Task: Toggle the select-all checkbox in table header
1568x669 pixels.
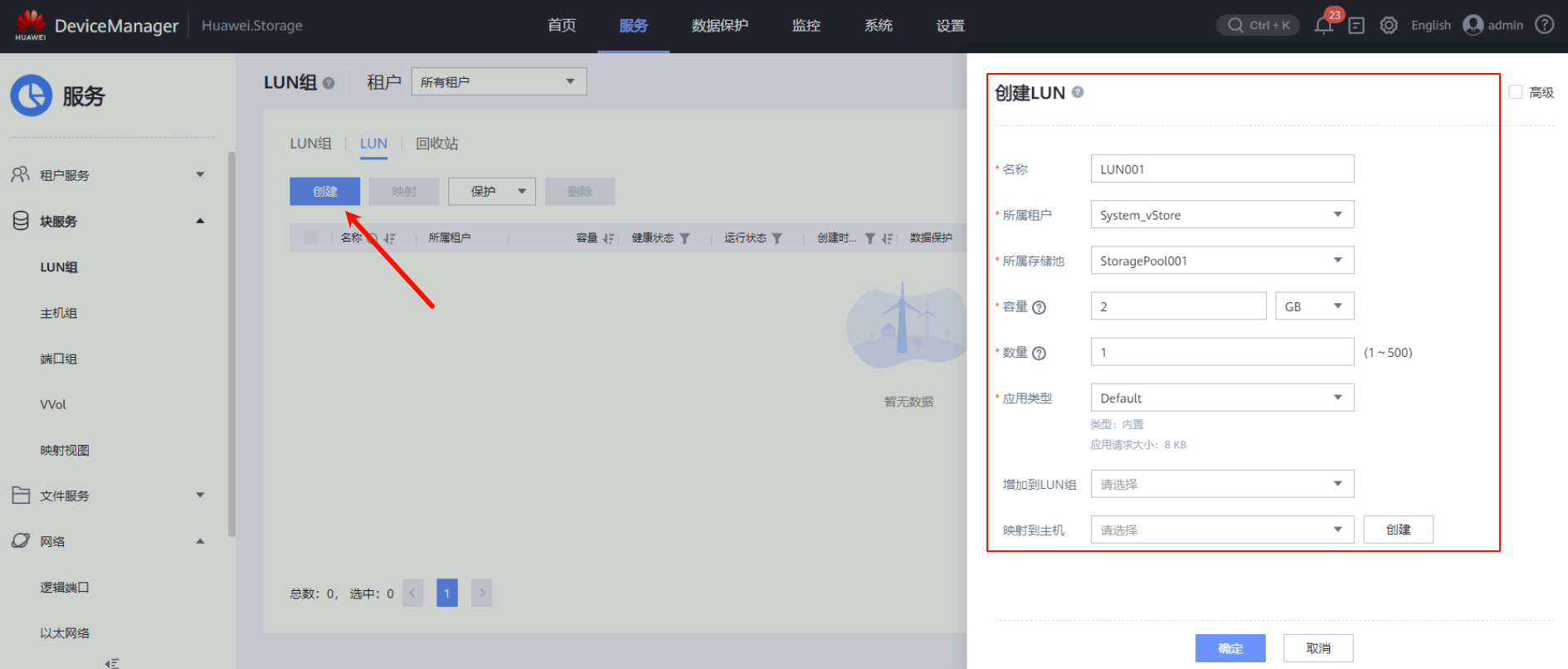Action: point(311,237)
